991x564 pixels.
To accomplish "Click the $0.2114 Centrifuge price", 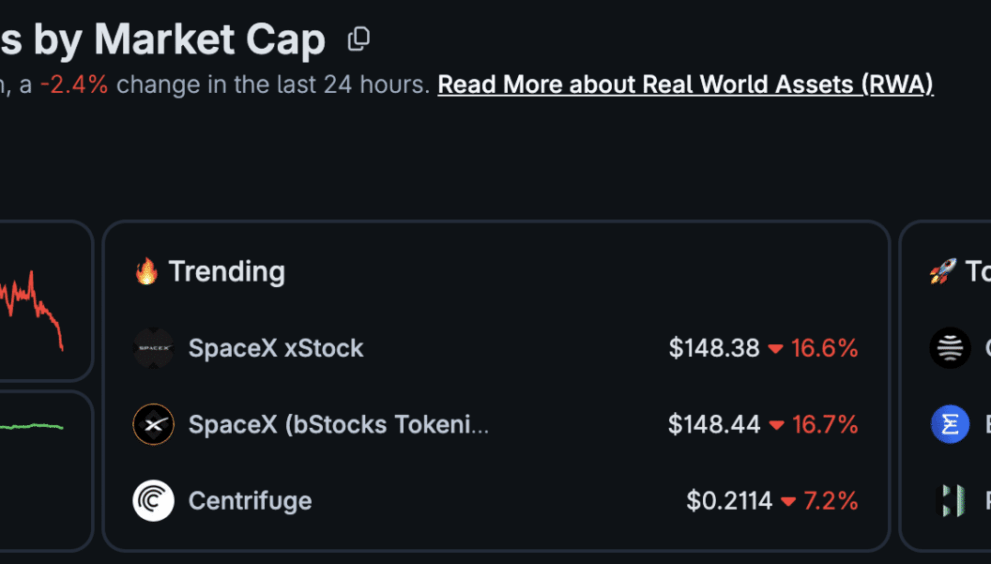I will click(x=729, y=501).
